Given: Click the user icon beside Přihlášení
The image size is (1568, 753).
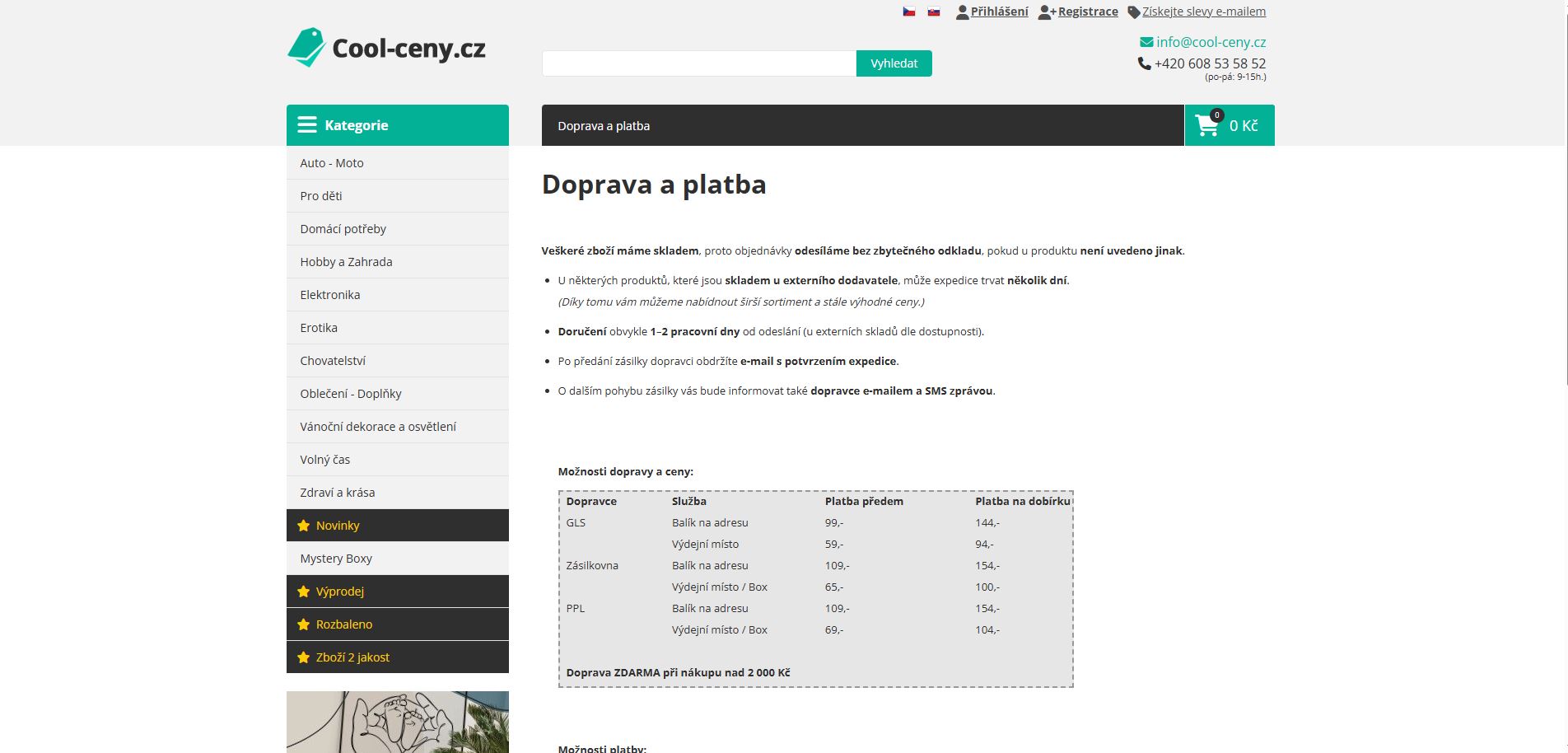Looking at the screenshot, I should [962, 12].
